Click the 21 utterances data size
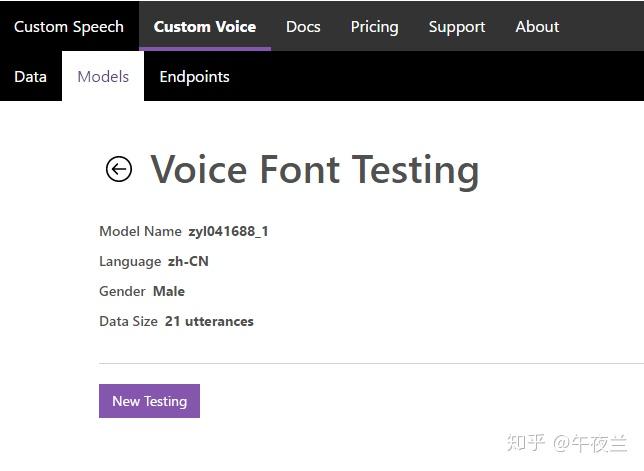 point(209,321)
